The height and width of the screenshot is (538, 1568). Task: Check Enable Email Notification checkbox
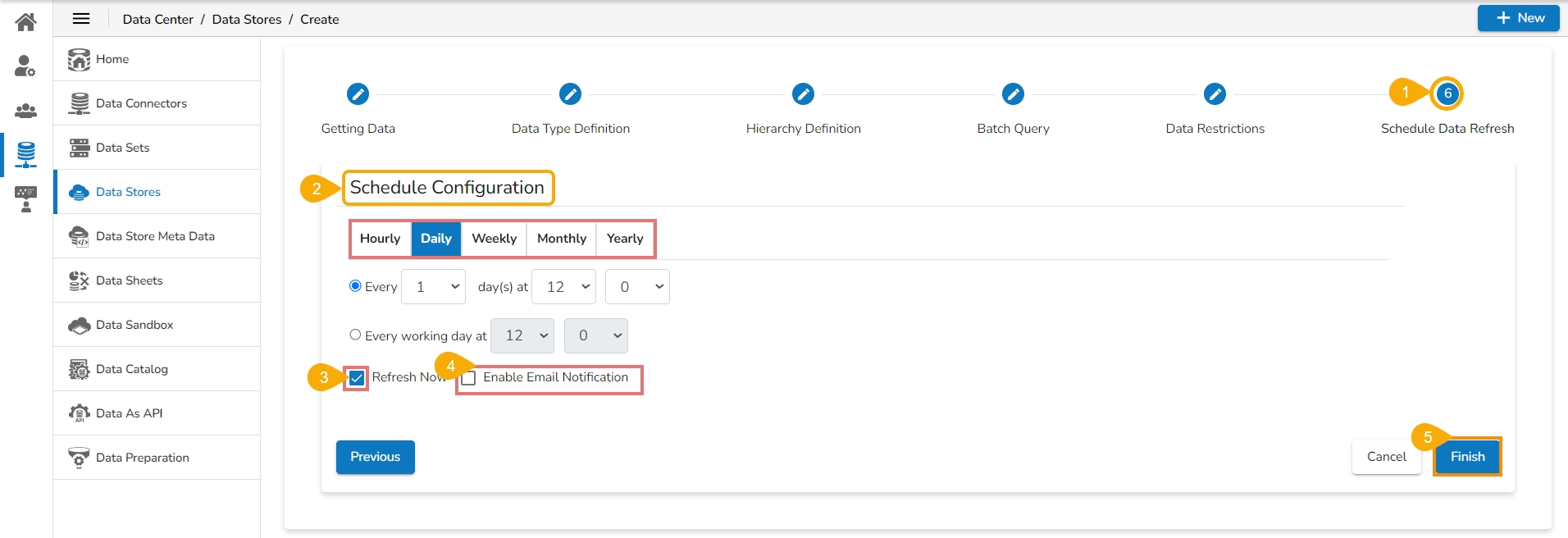pyautogui.click(x=468, y=378)
